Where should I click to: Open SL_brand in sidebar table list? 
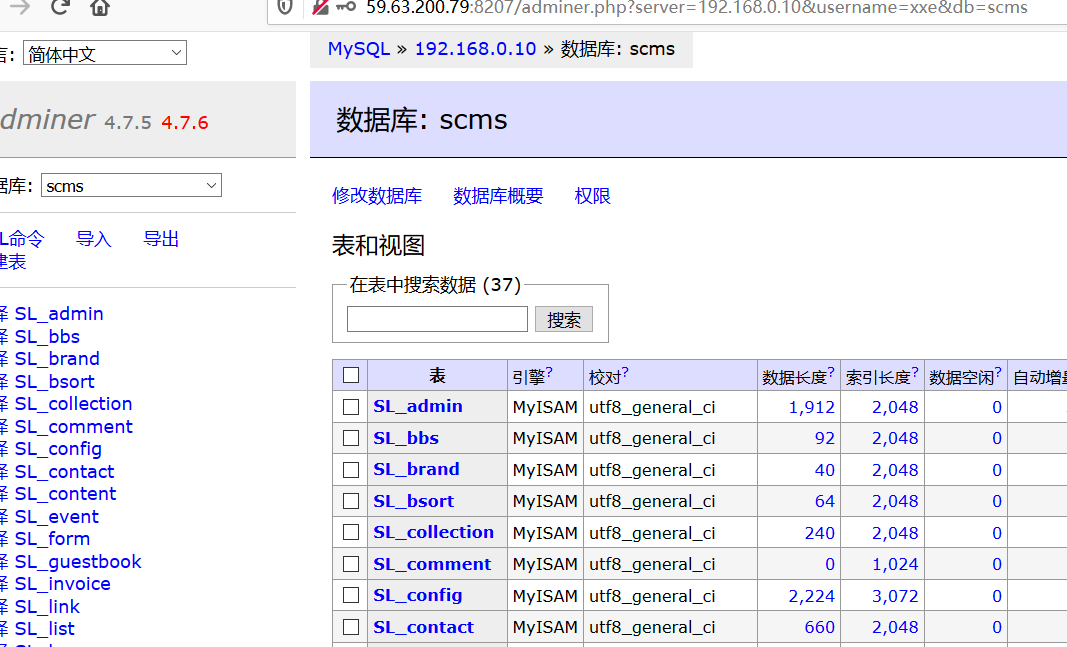coord(57,359)
